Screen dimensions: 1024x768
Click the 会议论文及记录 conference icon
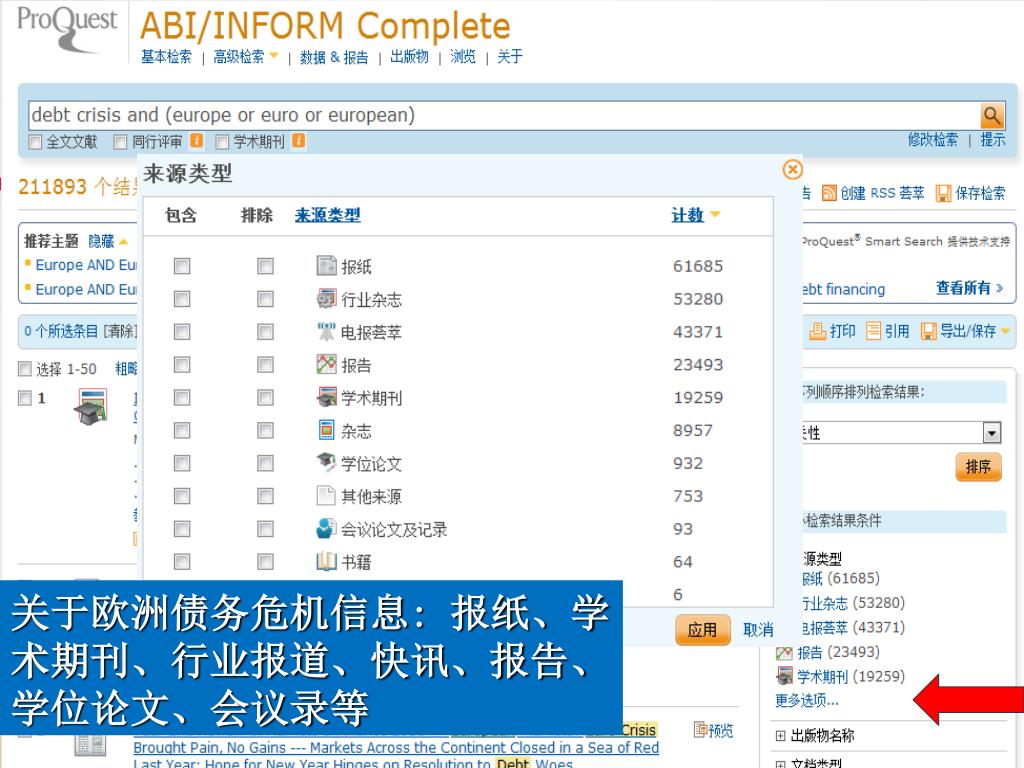click(x=326, y=528)
